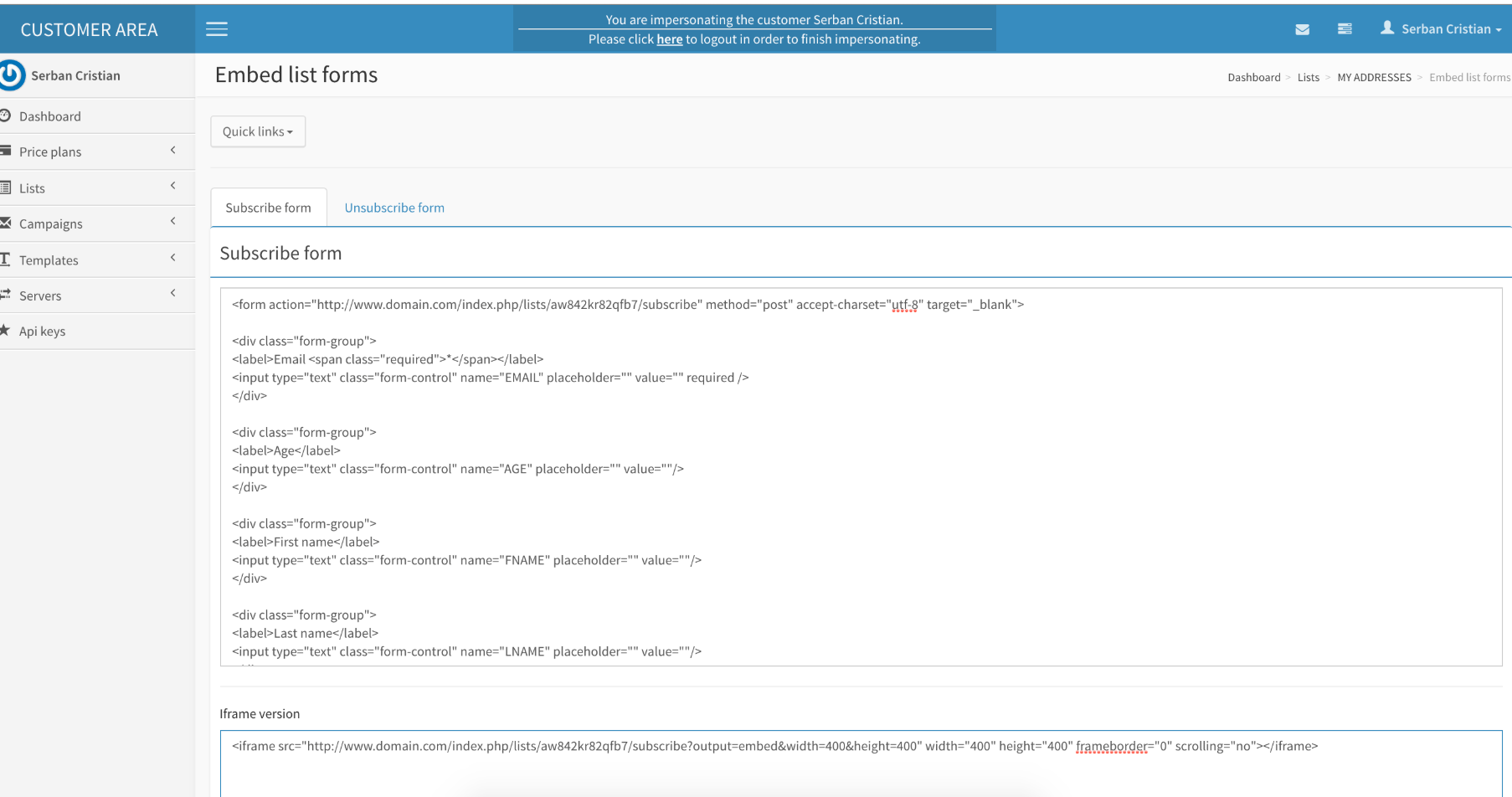This screenshot has width=1512, height=797.
Task: Go to Dashboard via breadcrumb
Action: [x=1253, y=77]
